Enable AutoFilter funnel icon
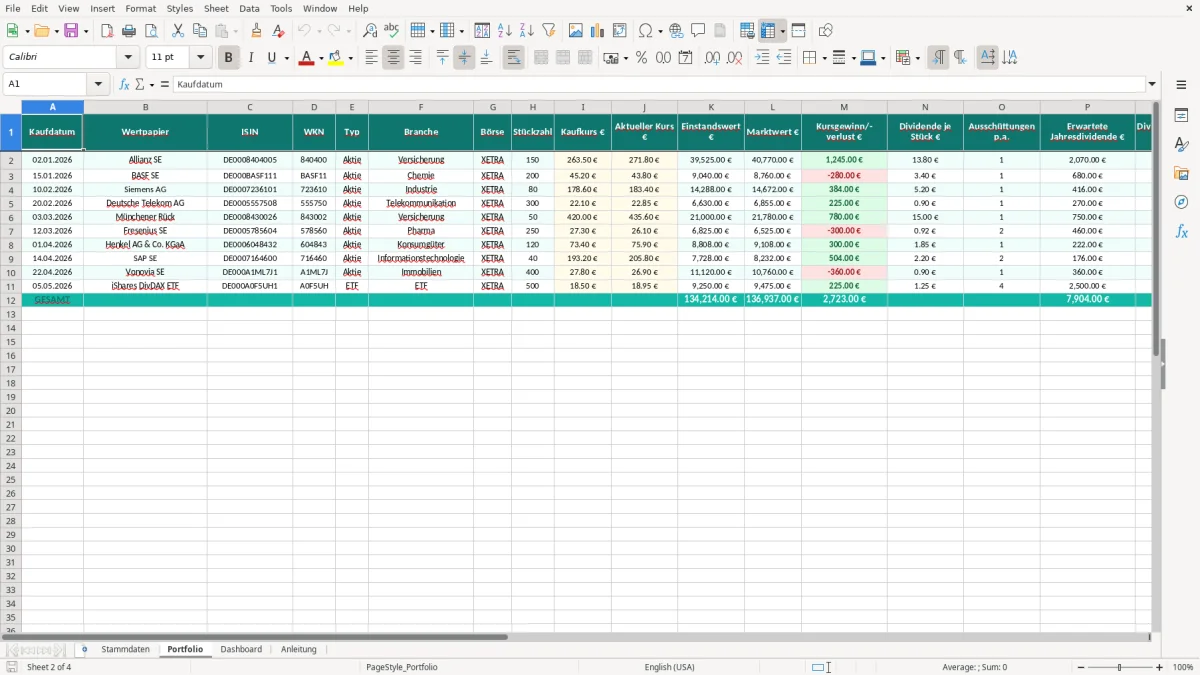The image size is (1200, 675). tap(549, 31)
